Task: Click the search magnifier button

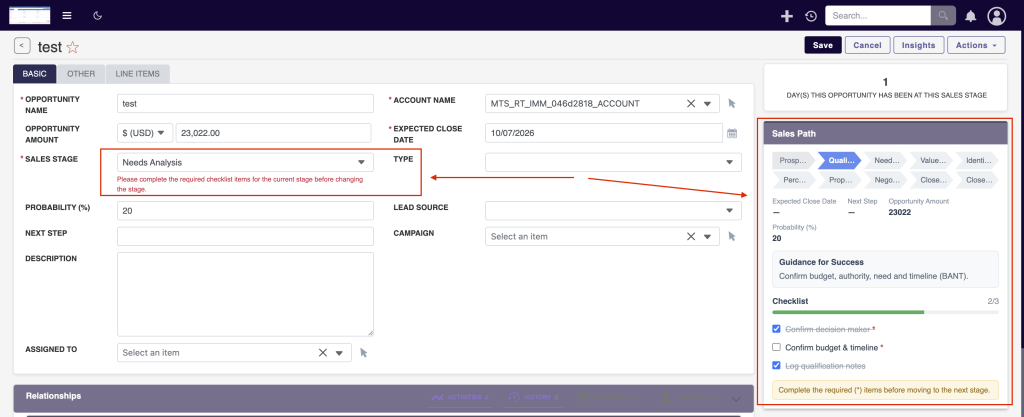Action: tap(943, 16)
